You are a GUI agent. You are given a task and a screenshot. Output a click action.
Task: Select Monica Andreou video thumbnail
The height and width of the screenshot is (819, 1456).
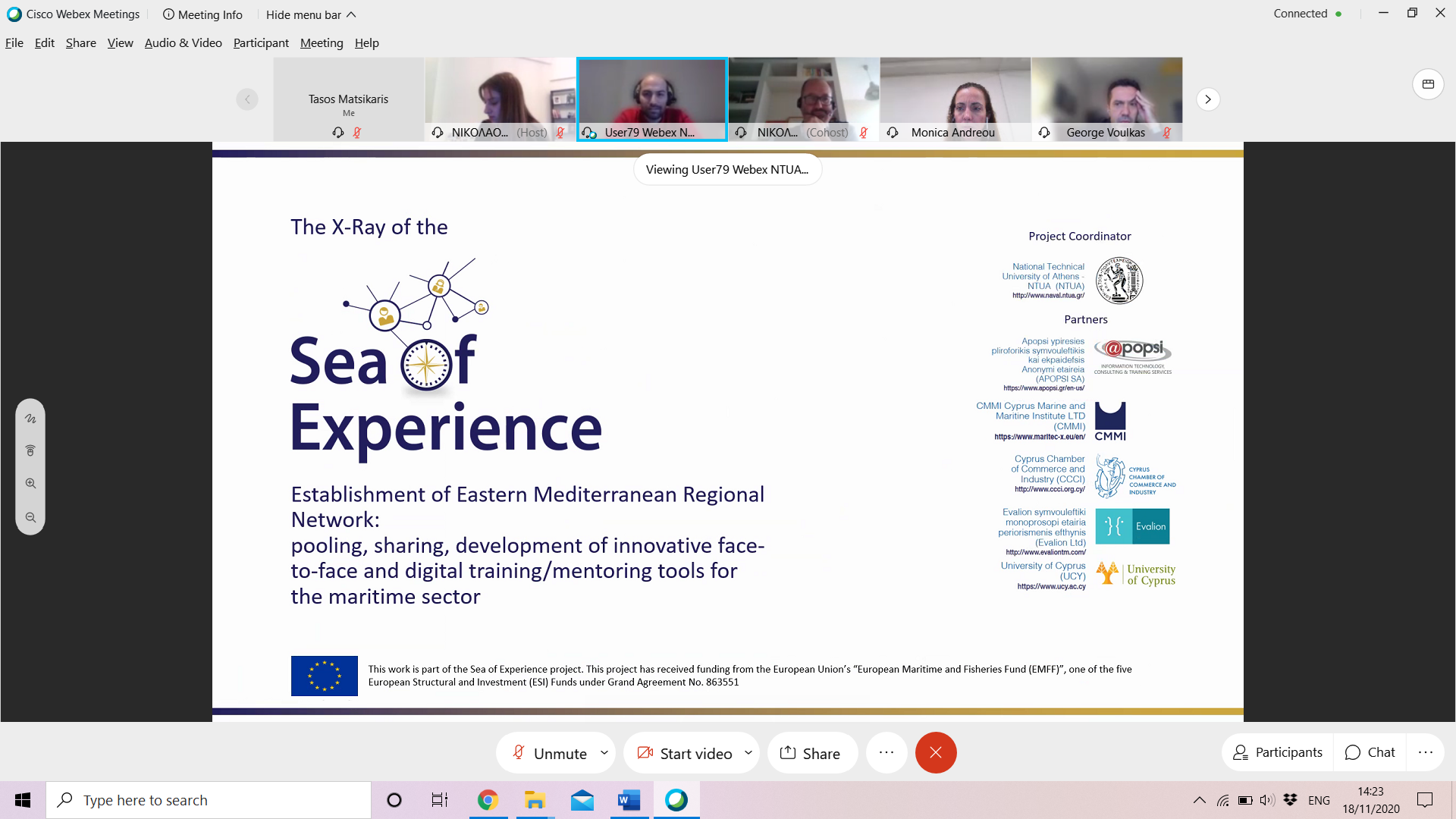955,99
